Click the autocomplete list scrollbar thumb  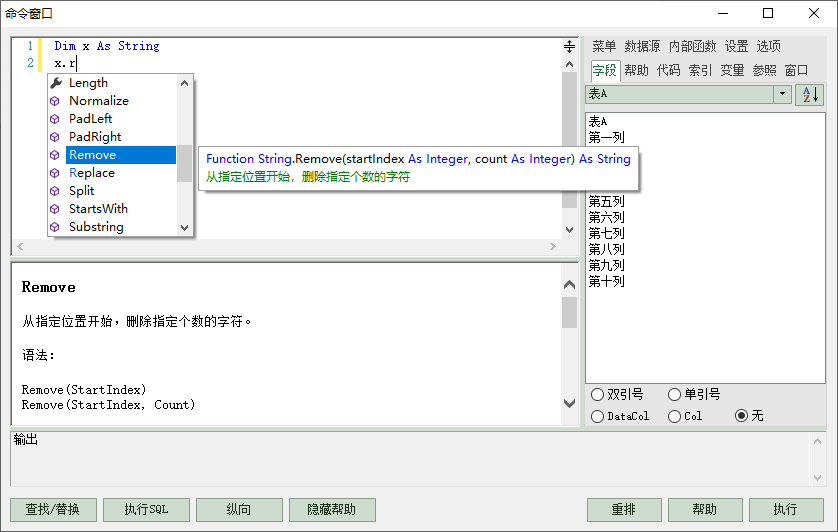184,164
